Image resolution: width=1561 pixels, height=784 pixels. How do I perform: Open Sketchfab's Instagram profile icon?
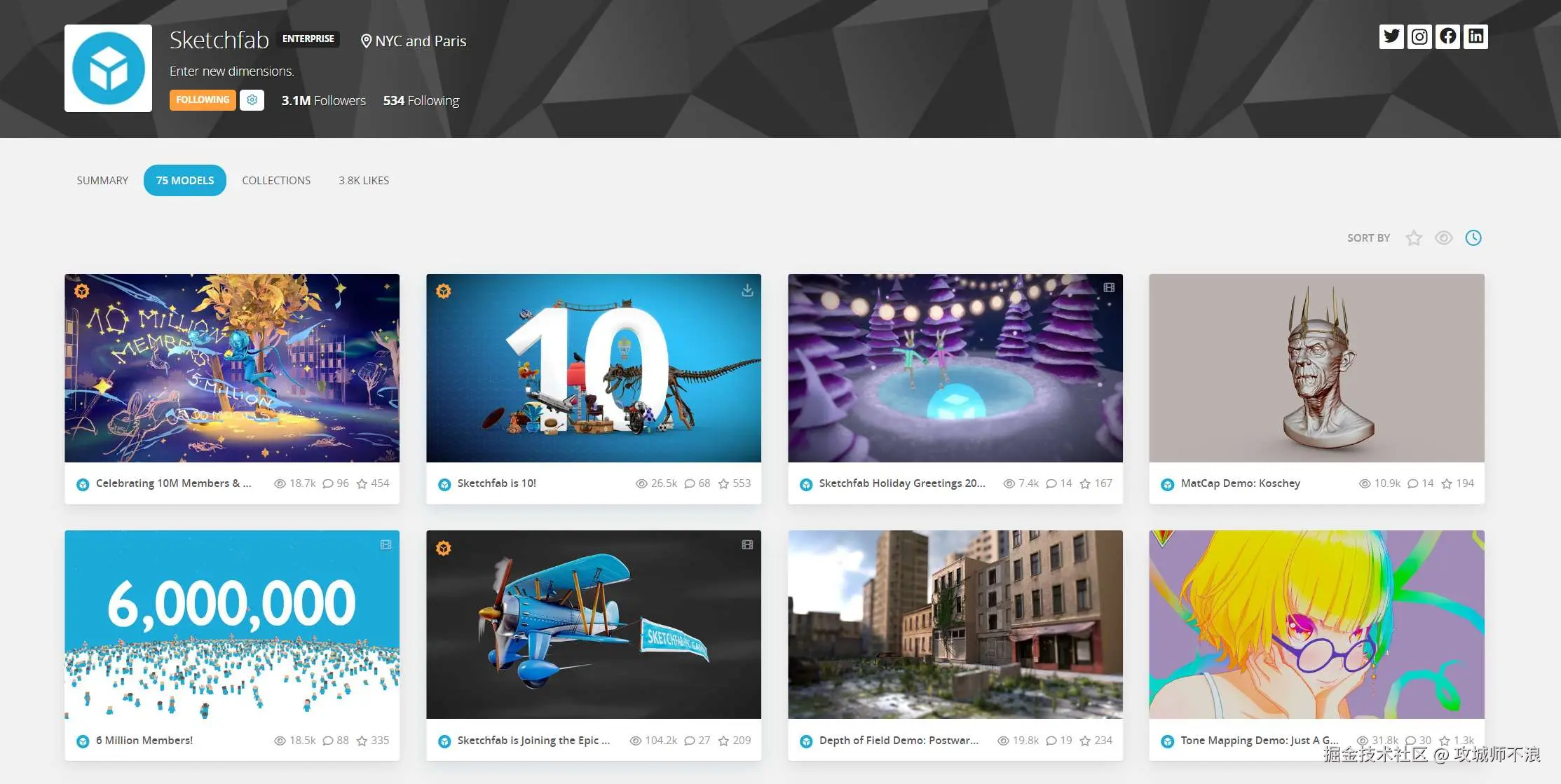(x=1419, y=36)
